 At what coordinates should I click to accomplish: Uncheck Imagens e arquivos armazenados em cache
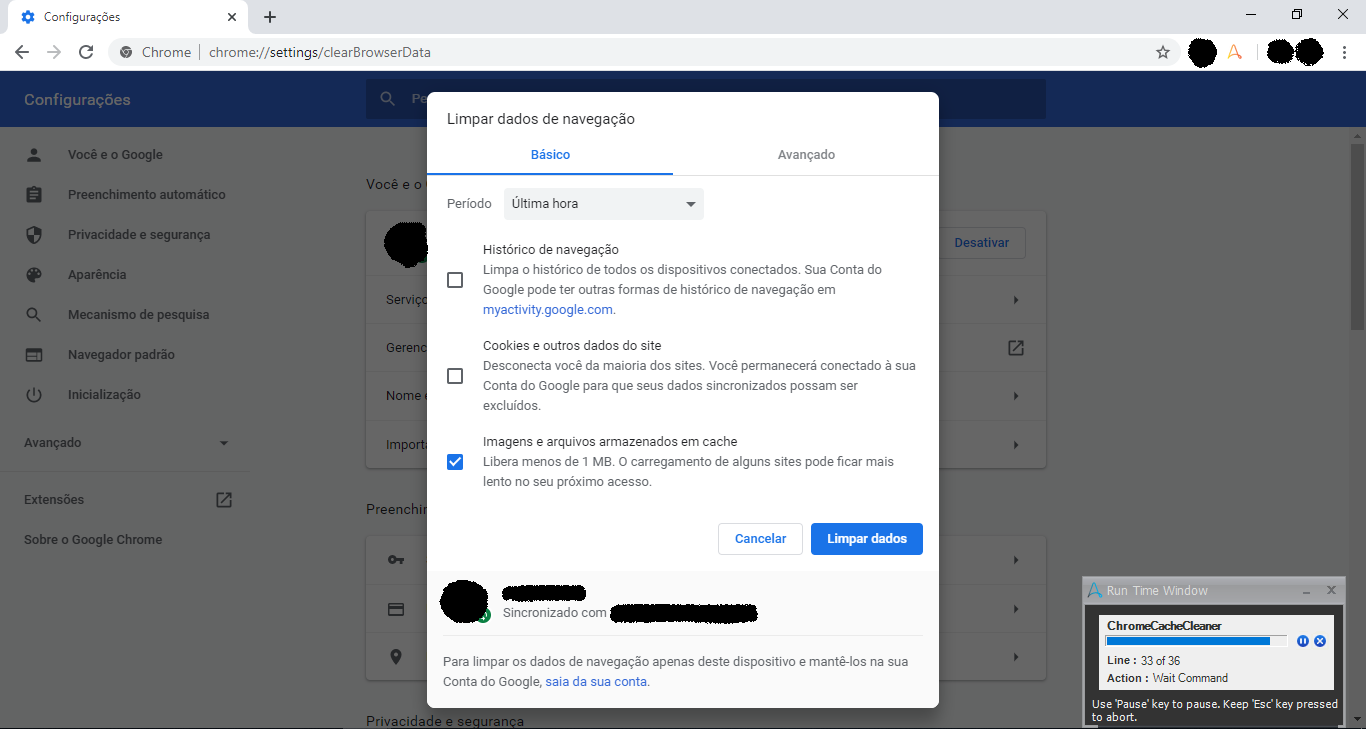pos(455,462)
